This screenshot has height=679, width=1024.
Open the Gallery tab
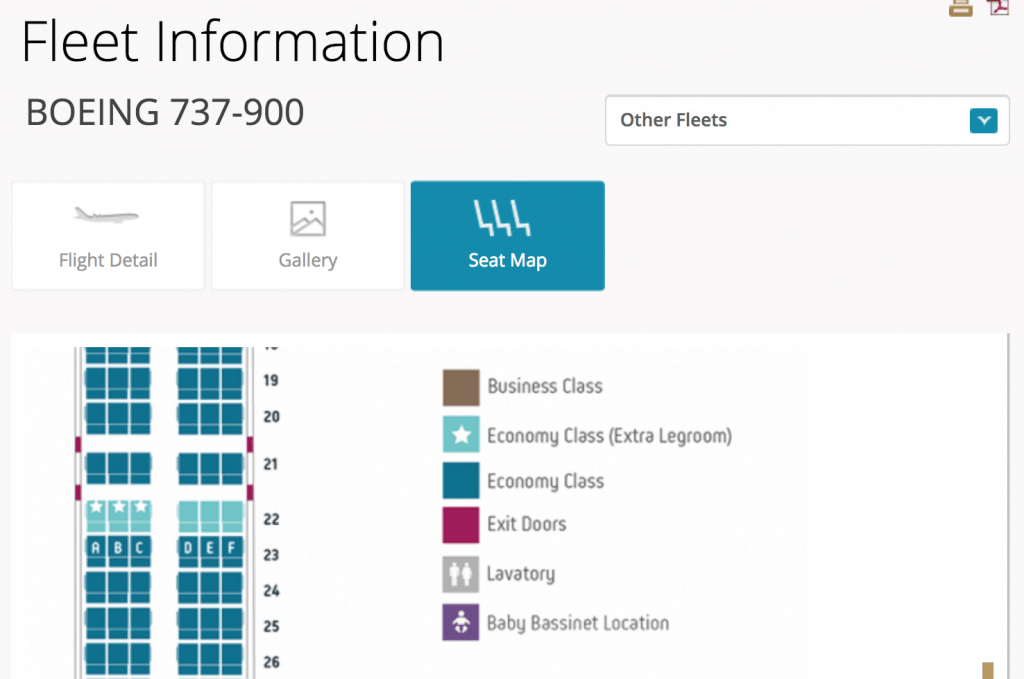click(308, 236)
